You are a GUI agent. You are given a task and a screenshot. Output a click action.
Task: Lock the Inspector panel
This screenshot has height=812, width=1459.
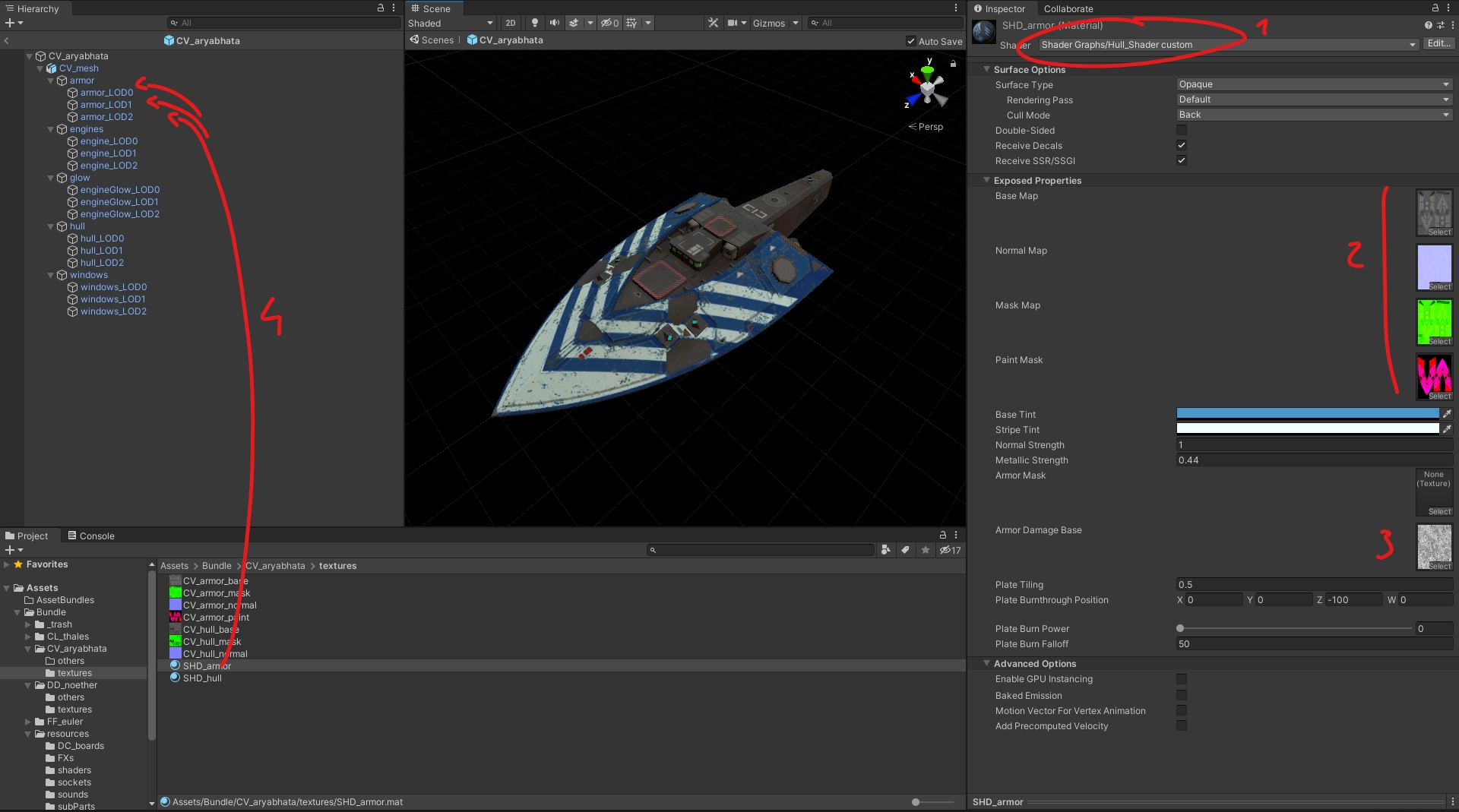pos(1435,8)
